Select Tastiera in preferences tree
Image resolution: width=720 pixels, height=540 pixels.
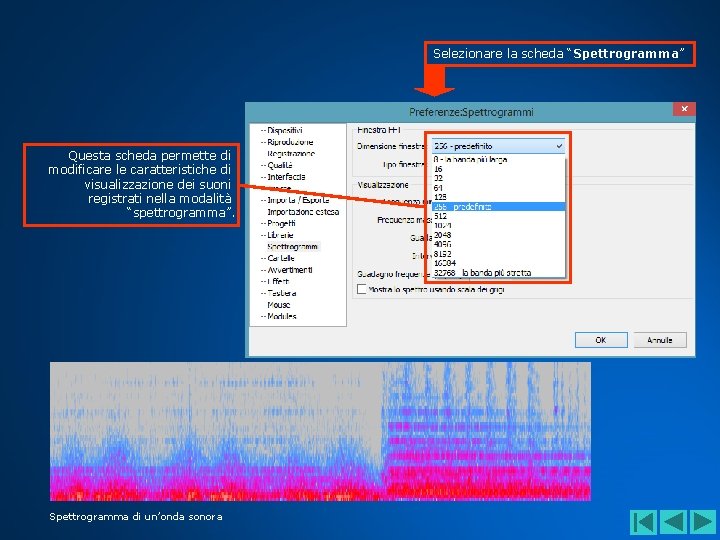coord(281,293)
